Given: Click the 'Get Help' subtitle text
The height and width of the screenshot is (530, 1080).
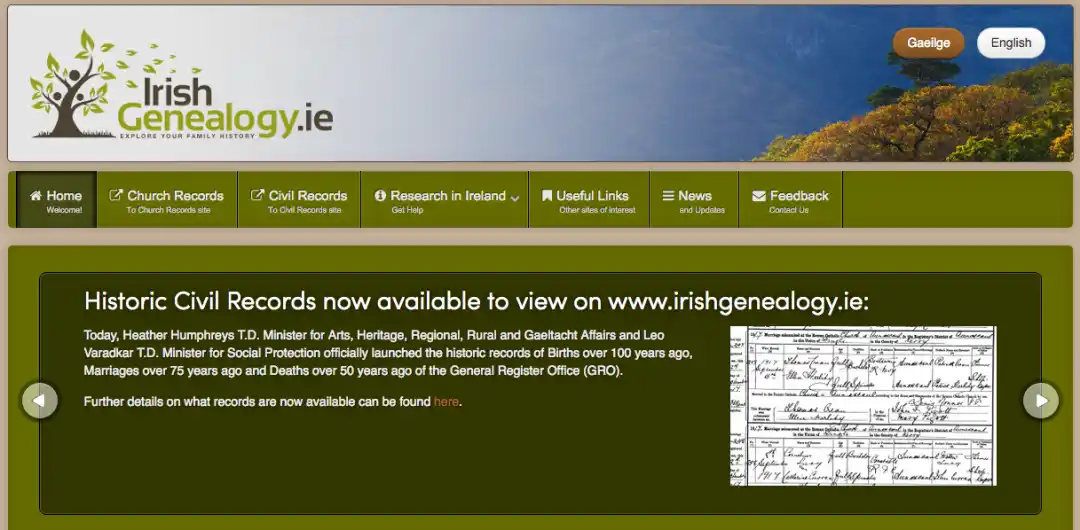Looking at the screenshot, I should click(x=407, y=210).
